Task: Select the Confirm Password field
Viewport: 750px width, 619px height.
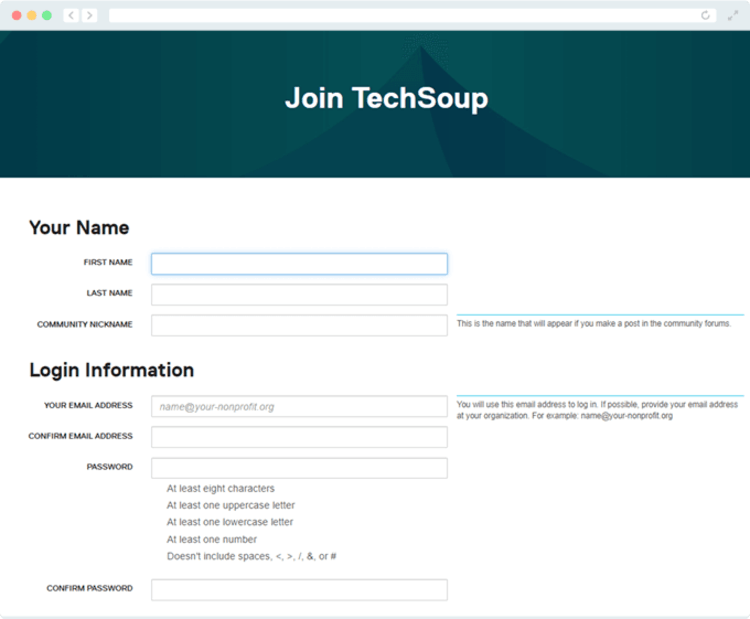Action: click(x=299, y=590)
